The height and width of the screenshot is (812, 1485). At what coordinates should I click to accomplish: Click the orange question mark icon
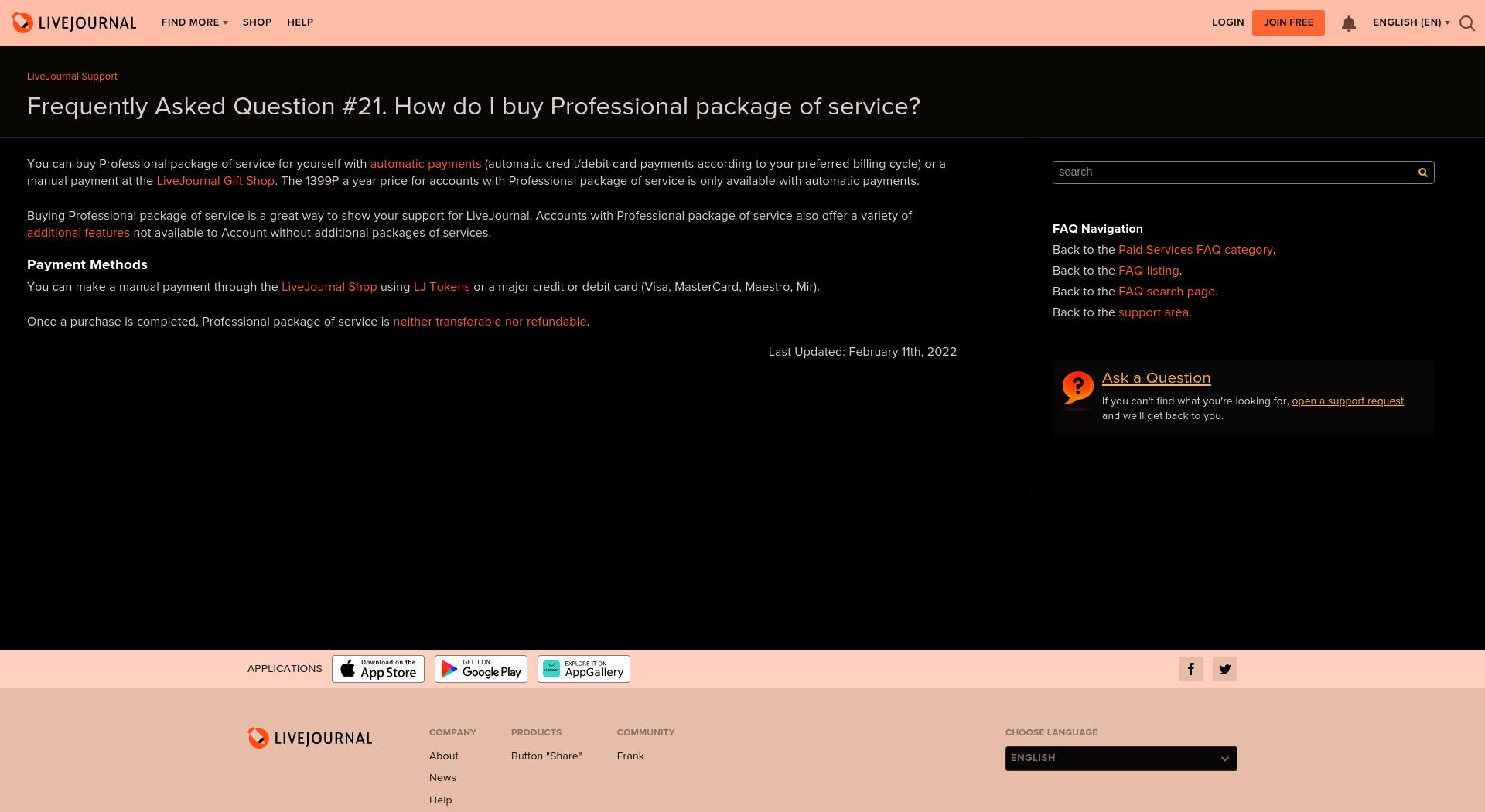[1078, 388]
